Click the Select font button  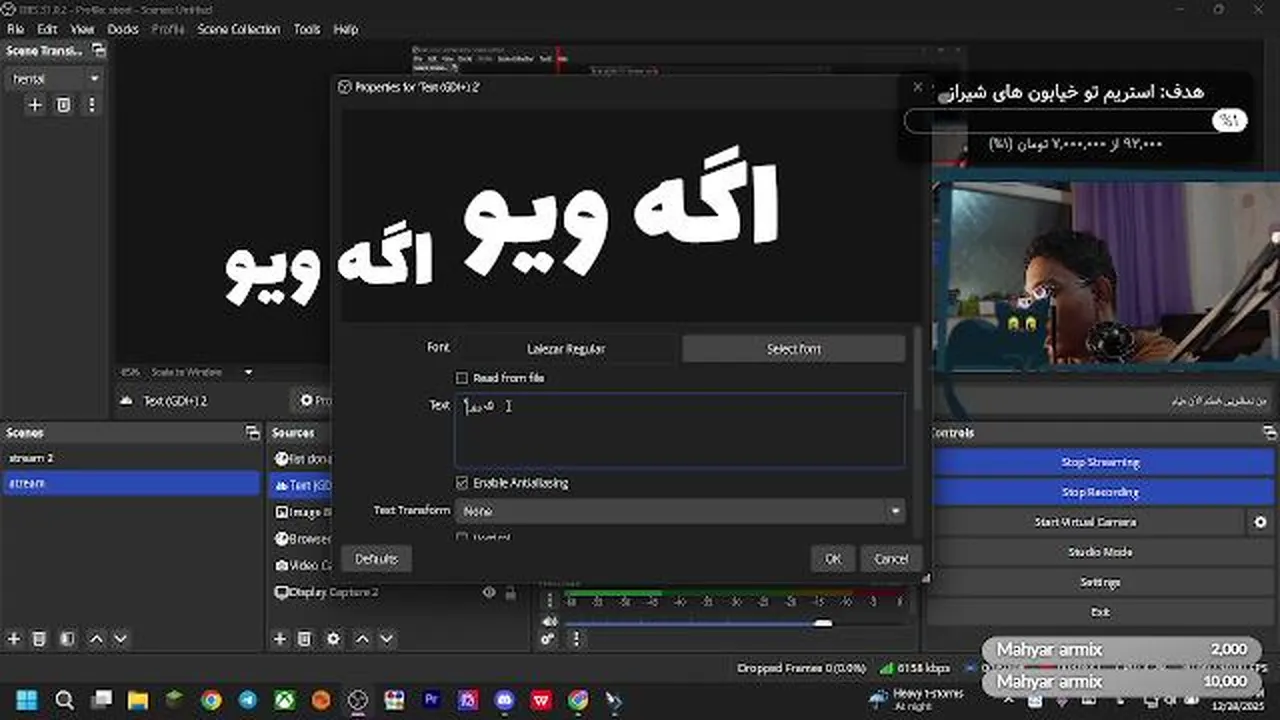793,349
